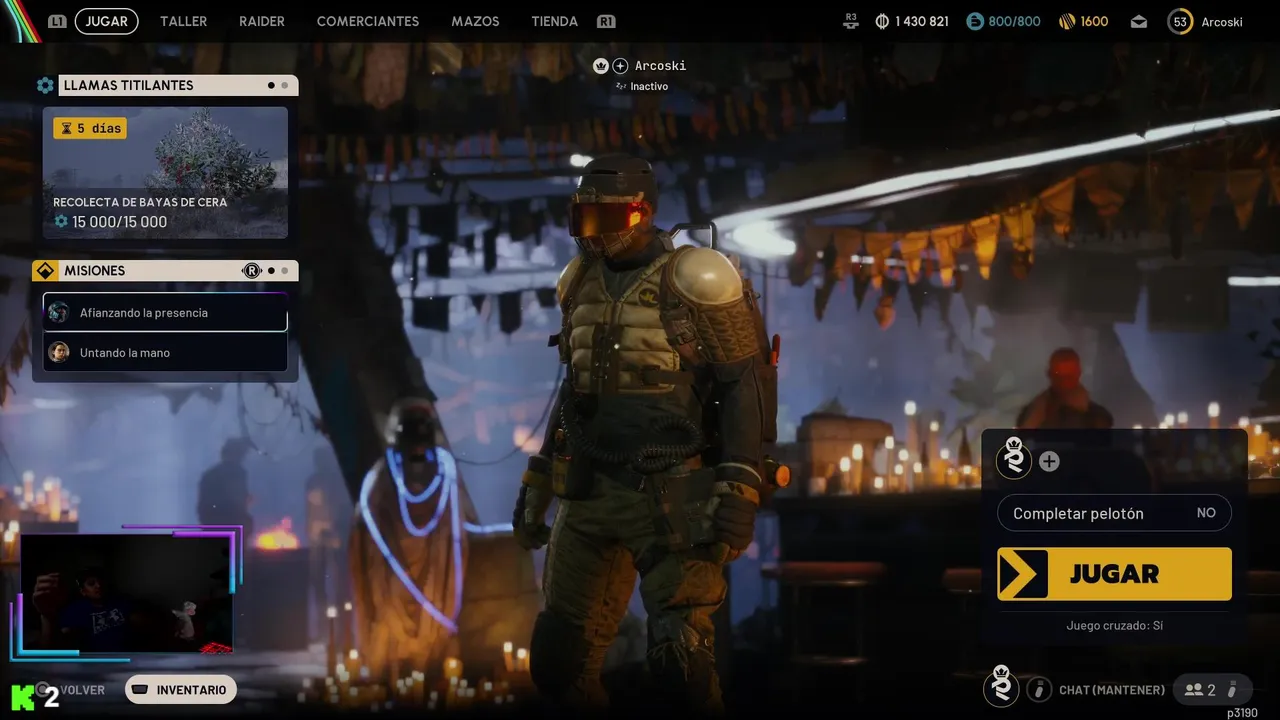This screenshot has width=1280, height=720.
Task: Open the squad members count button
Action: [1211, 689]
